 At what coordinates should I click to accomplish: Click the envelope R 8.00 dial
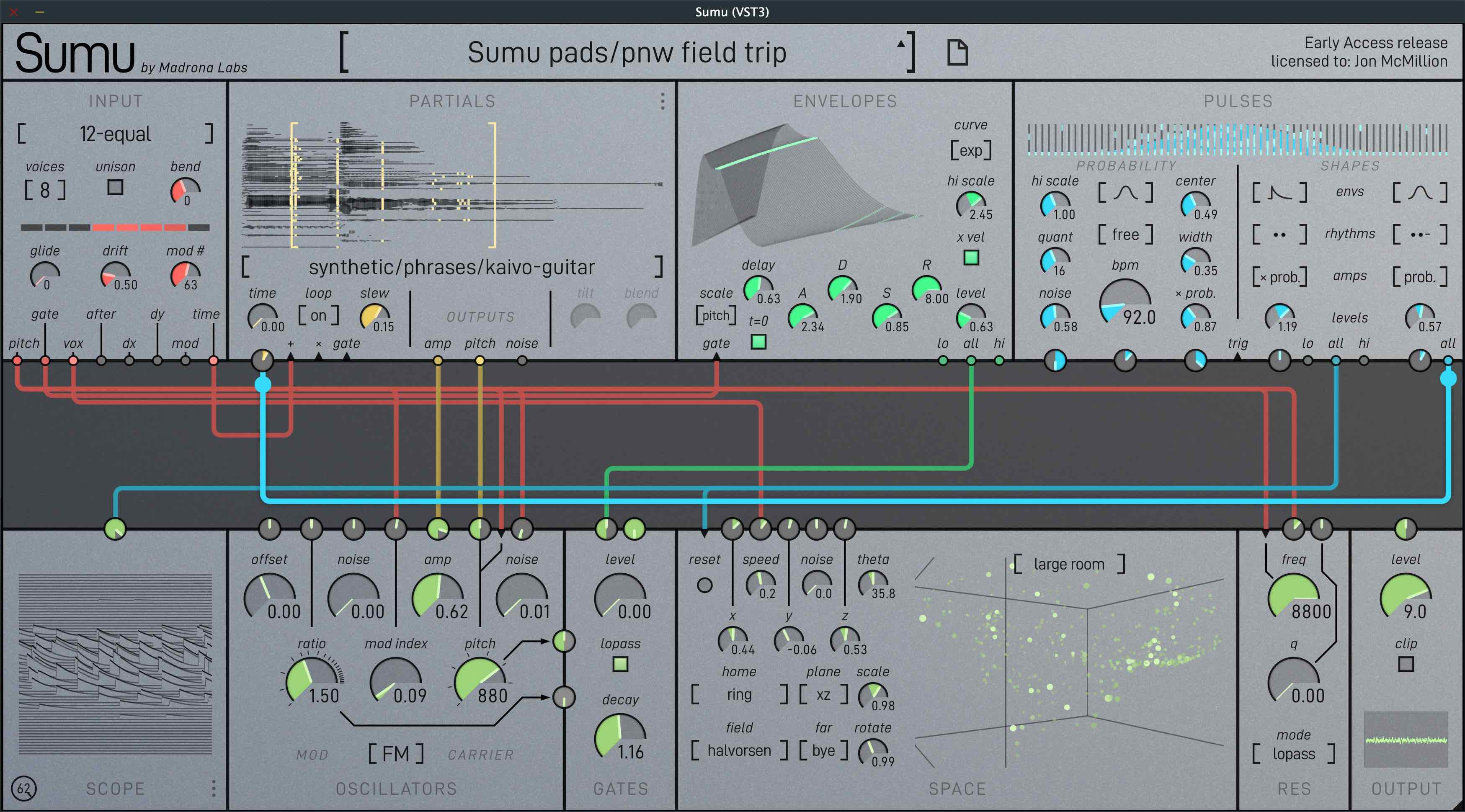click(x=926, y=289)
